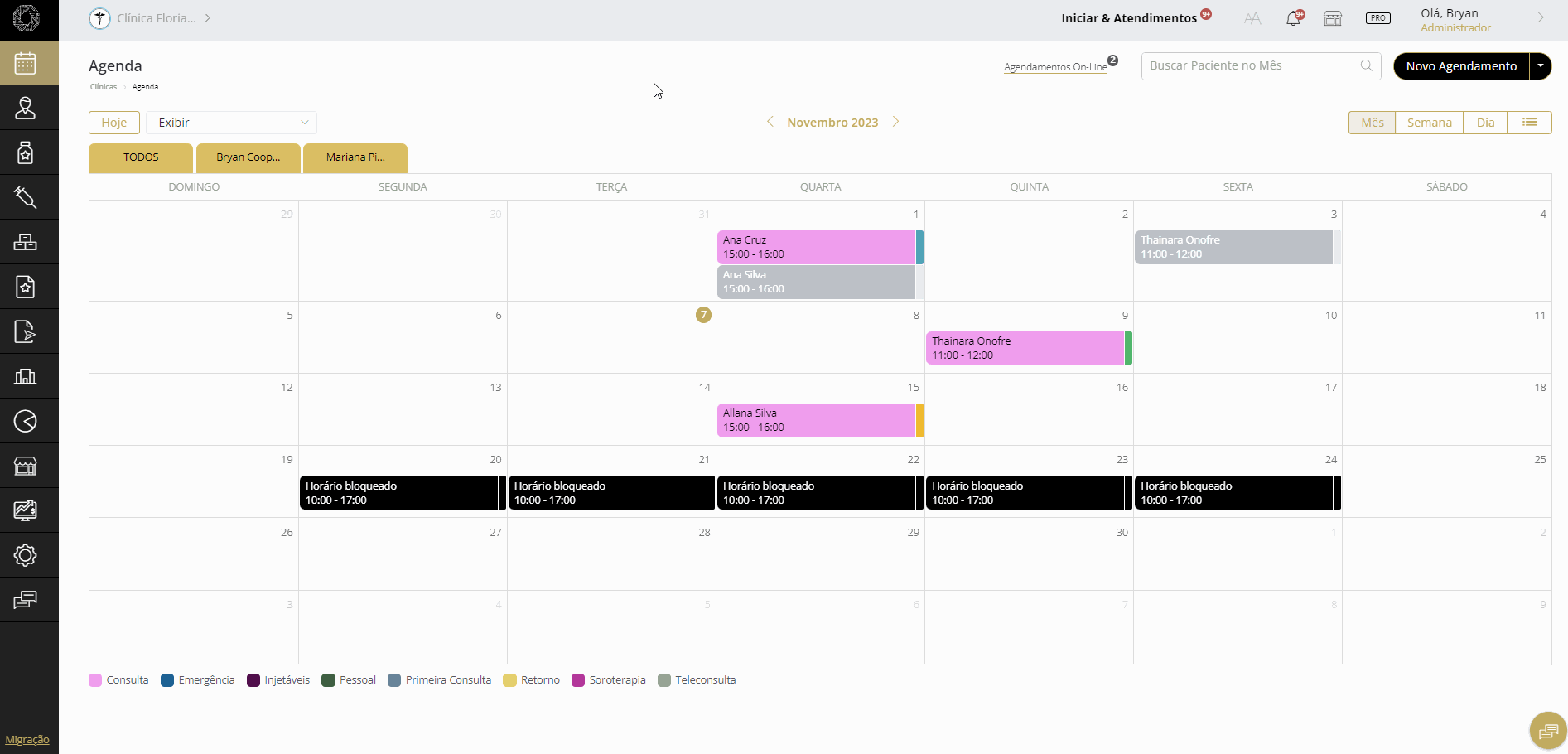Switch to list view icon
The image size is (1568, 754).
click(x=1529, y=123)
